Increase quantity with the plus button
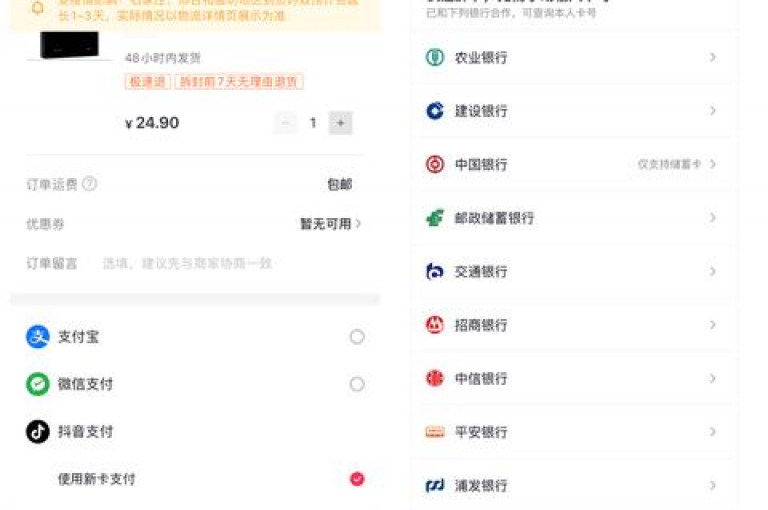The image size is (768, 510). 340,122
